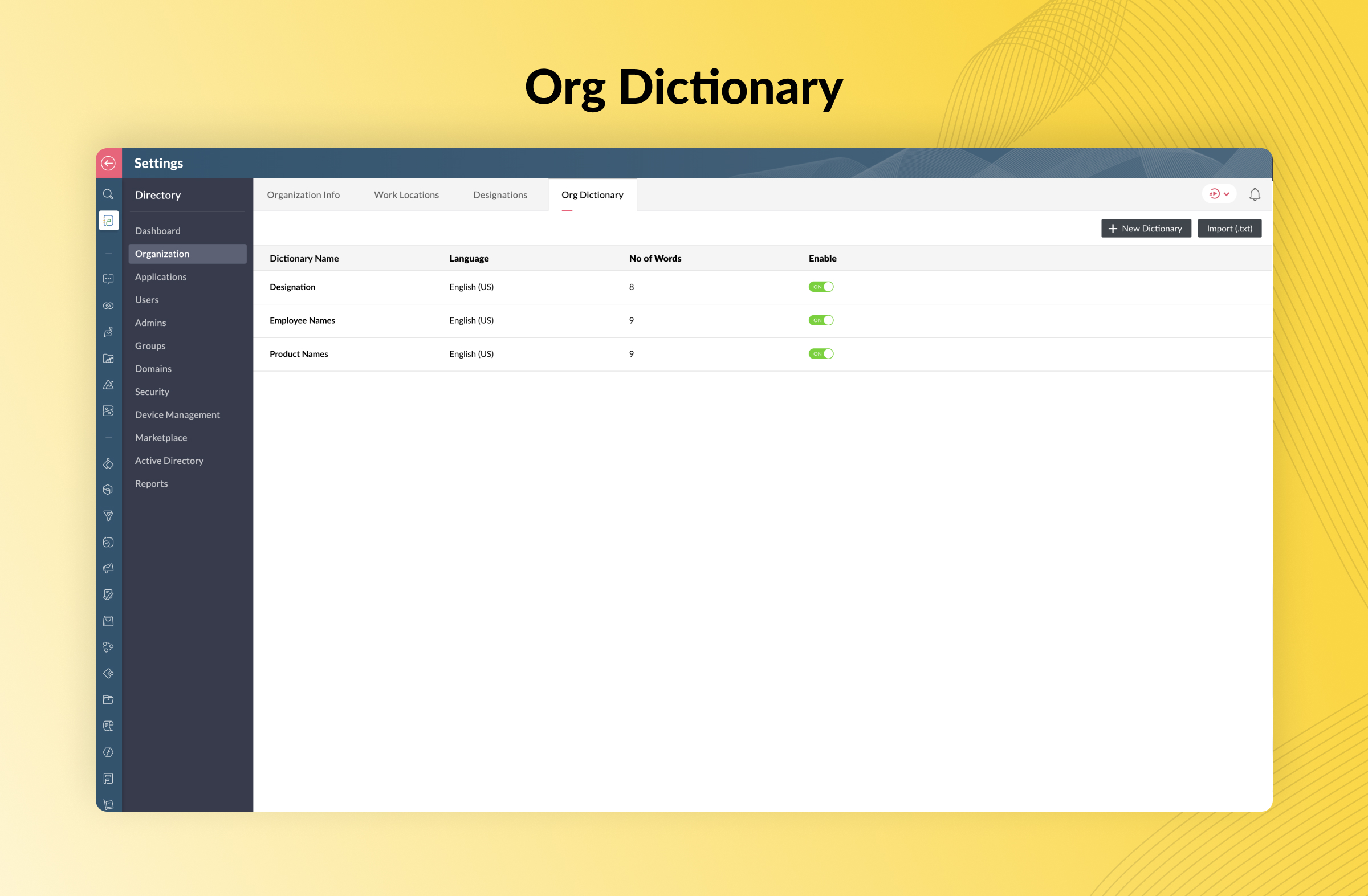Select the Org Dictionary tab

coord(592,195)
